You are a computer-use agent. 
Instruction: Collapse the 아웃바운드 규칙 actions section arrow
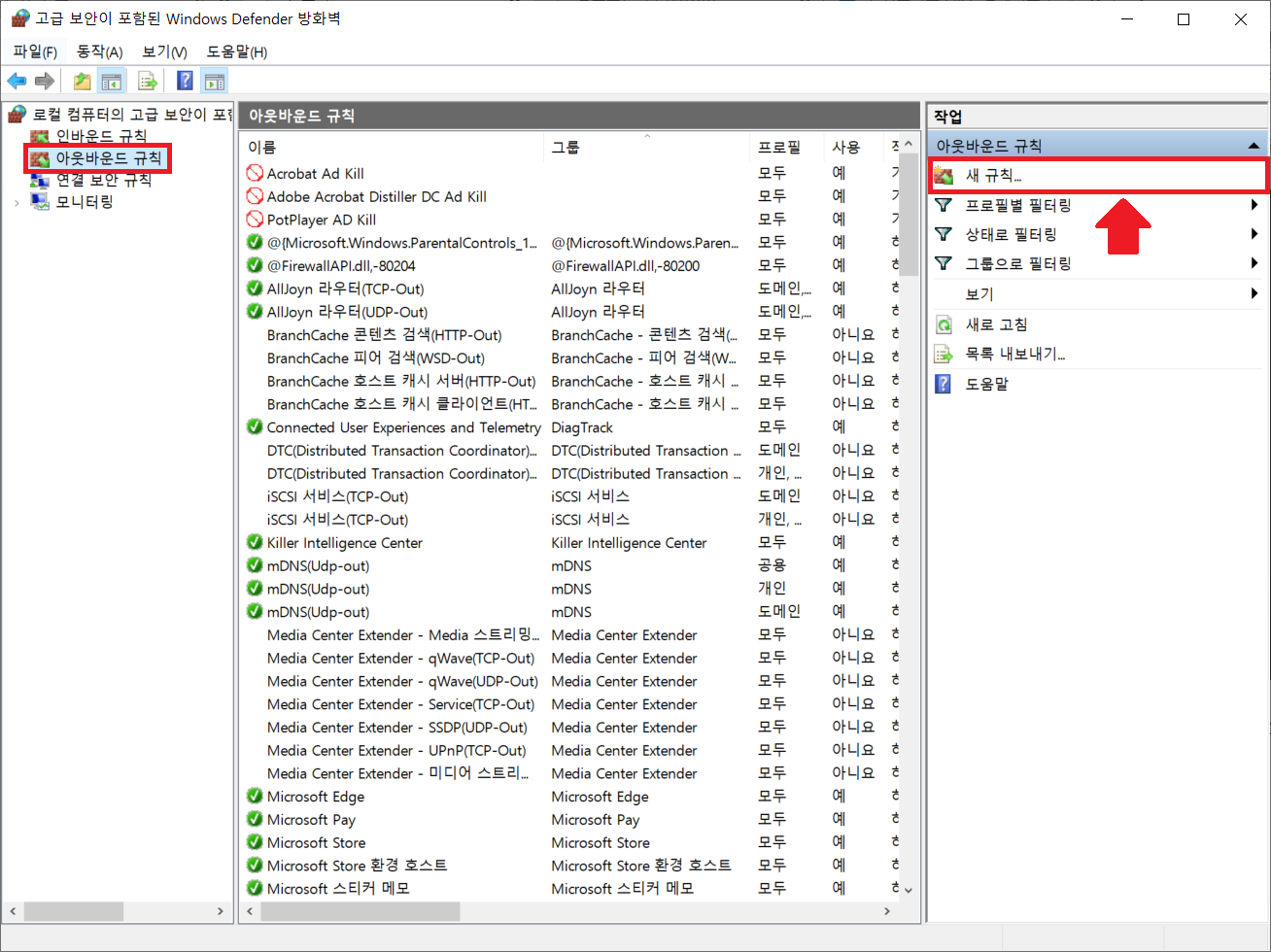tap(1254, 146)
